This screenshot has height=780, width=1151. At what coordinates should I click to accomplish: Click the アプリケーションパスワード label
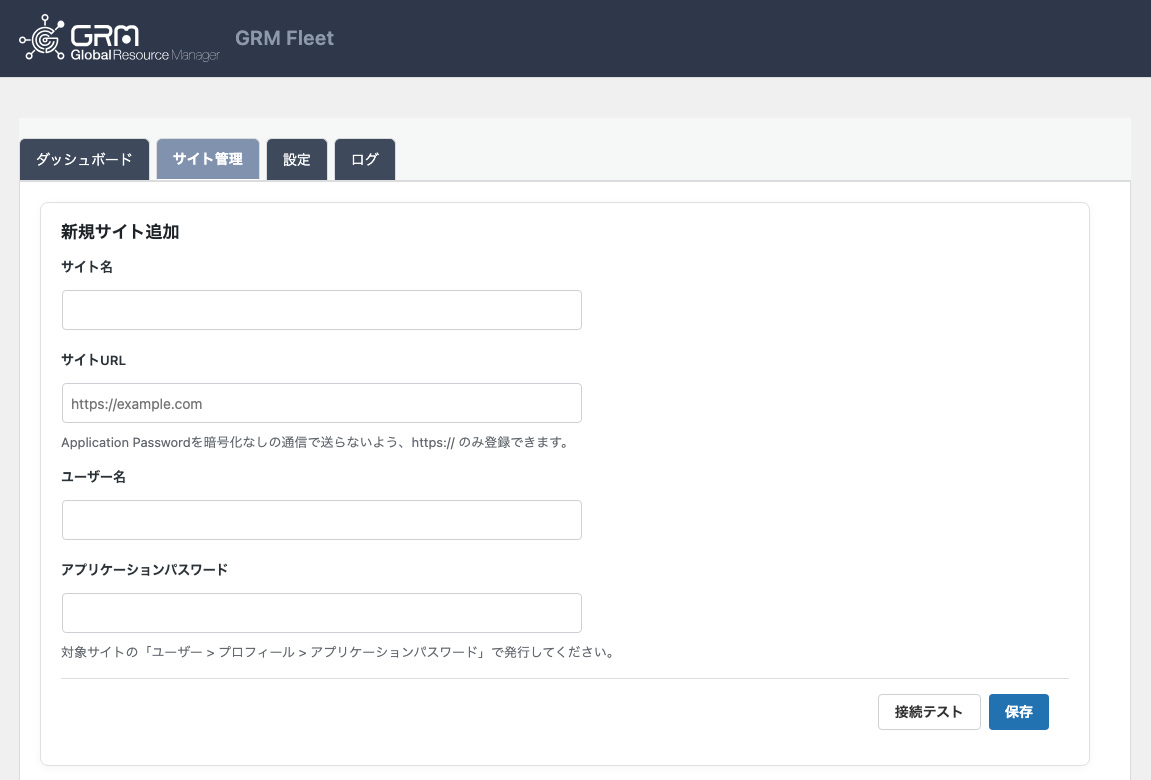click(x=145, y=570)
